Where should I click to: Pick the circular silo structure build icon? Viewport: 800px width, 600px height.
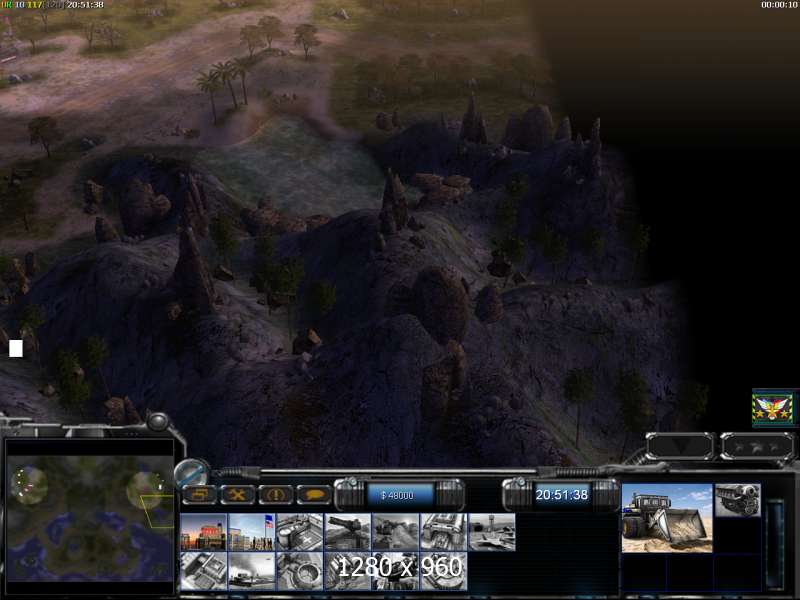[x=299, y=571]
